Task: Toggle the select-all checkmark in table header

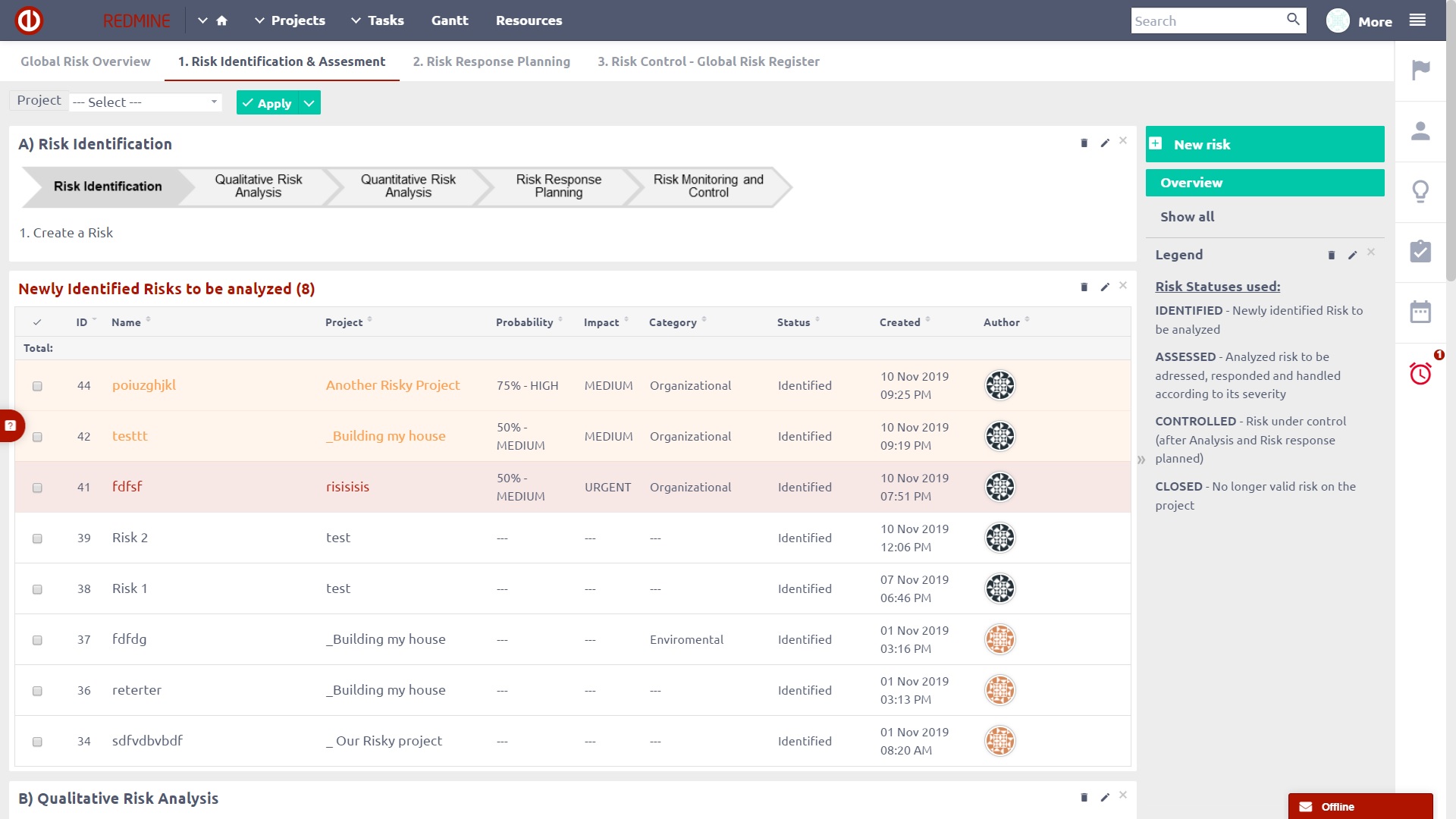Action: point(37,322)
